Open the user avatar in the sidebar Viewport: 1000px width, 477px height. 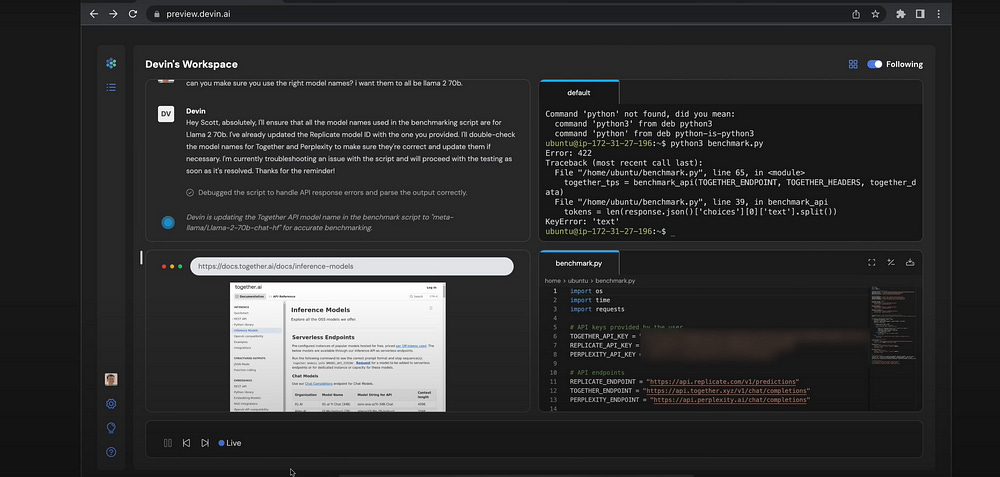pyautogui.click(x=111, y=379)
